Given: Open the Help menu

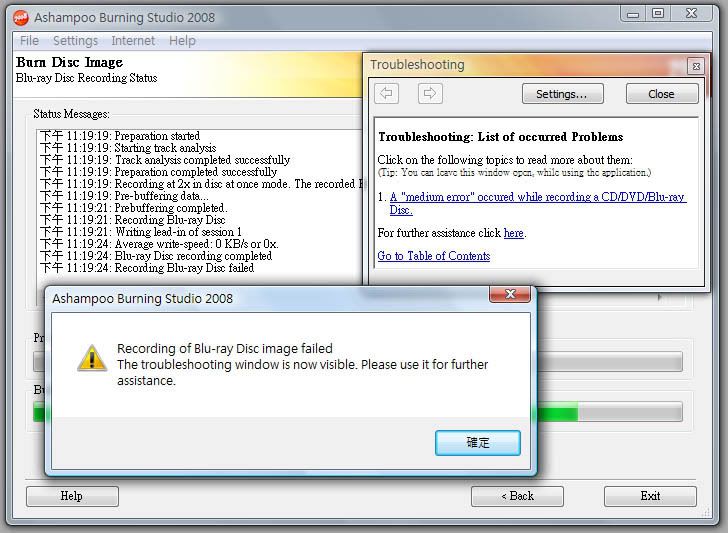Looking at the screenshot, I should [x=182, y=41].
